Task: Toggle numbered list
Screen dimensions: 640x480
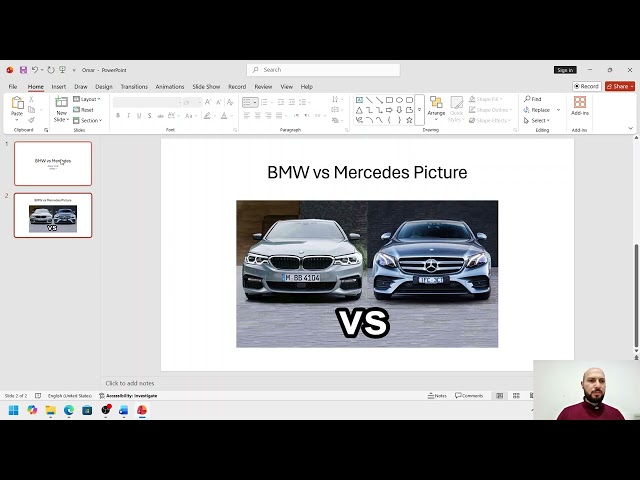Action: [x=264, y=102]
